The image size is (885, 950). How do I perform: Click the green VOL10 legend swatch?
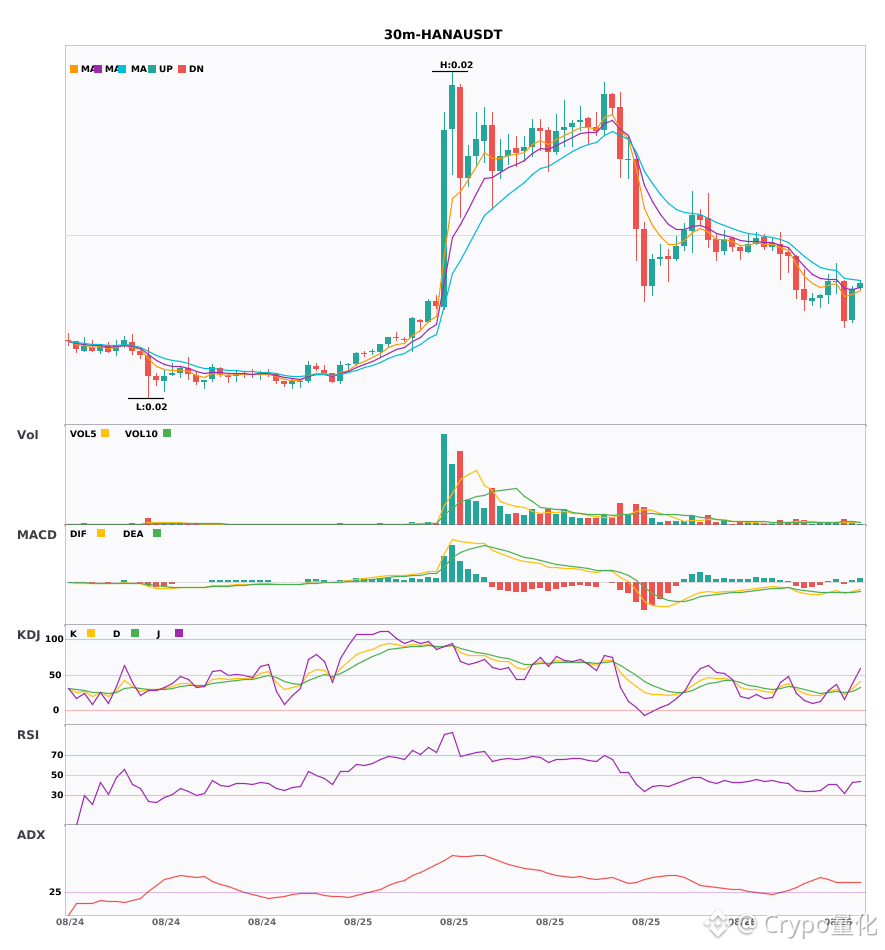[x=167, y=433]
